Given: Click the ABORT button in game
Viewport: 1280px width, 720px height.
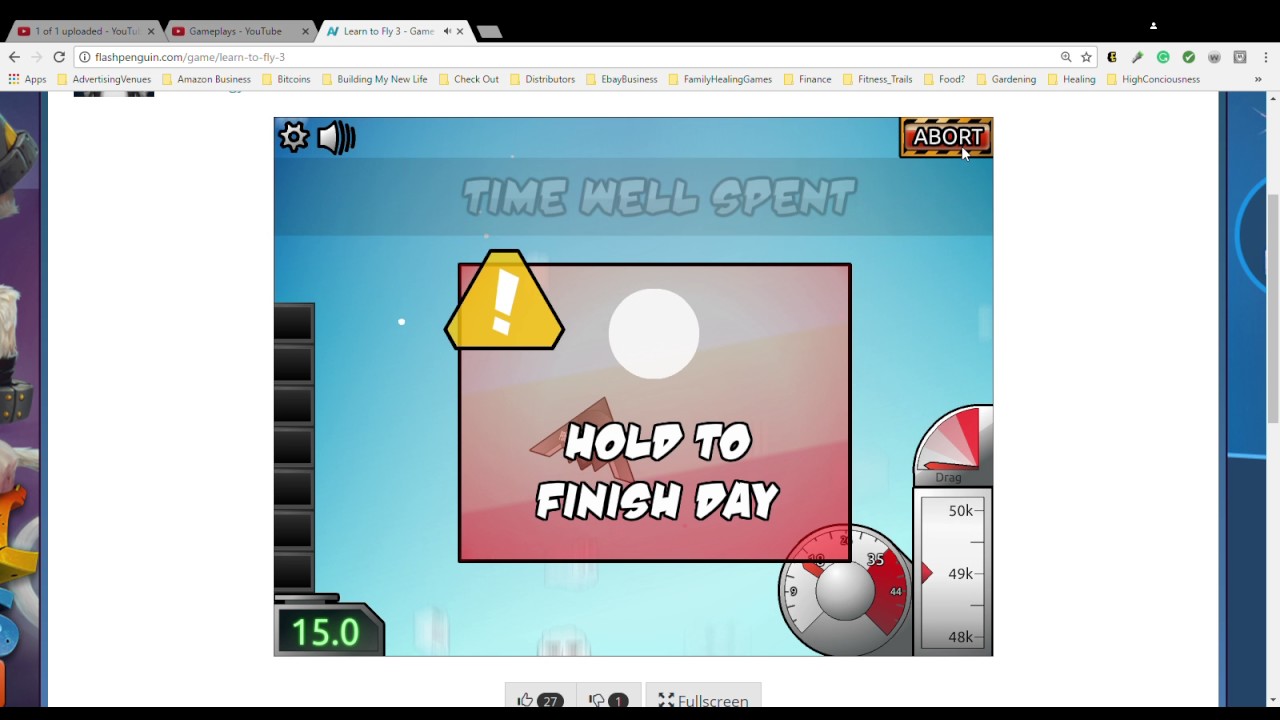Looking at the screenshot, I should [x=947, y=137].
